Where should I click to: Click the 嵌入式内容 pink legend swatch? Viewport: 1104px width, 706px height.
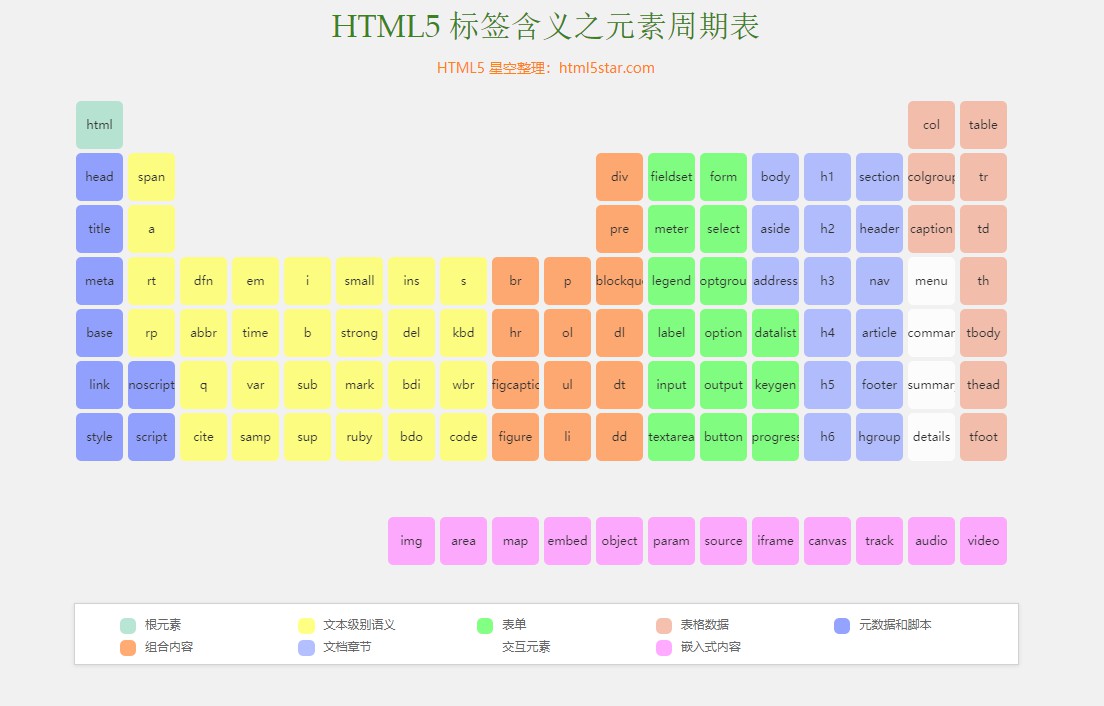pyautogui.click(x=664, y=648)
